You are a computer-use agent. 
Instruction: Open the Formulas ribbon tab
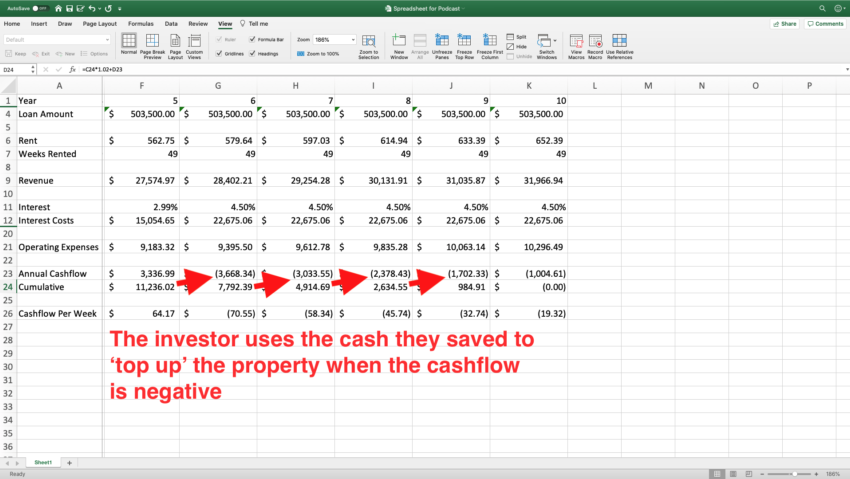click(x=141, y=24)
